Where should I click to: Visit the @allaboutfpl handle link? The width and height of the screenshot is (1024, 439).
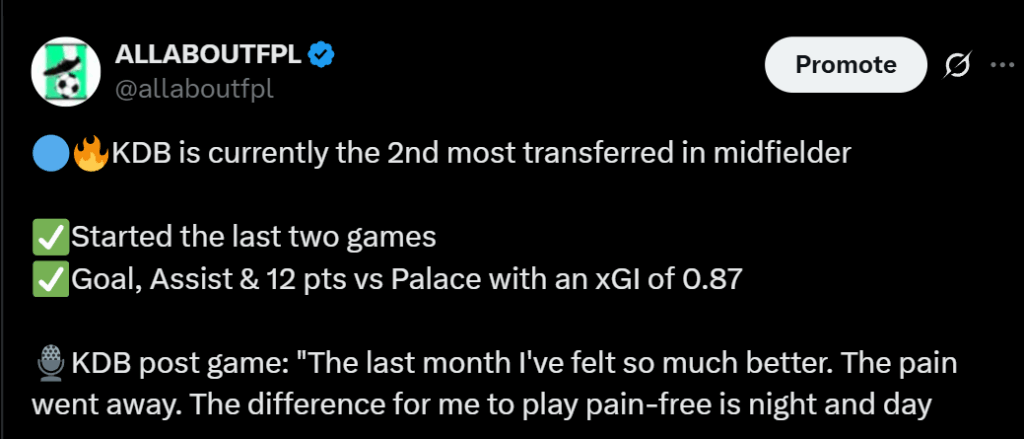click(x=194, y=89)
